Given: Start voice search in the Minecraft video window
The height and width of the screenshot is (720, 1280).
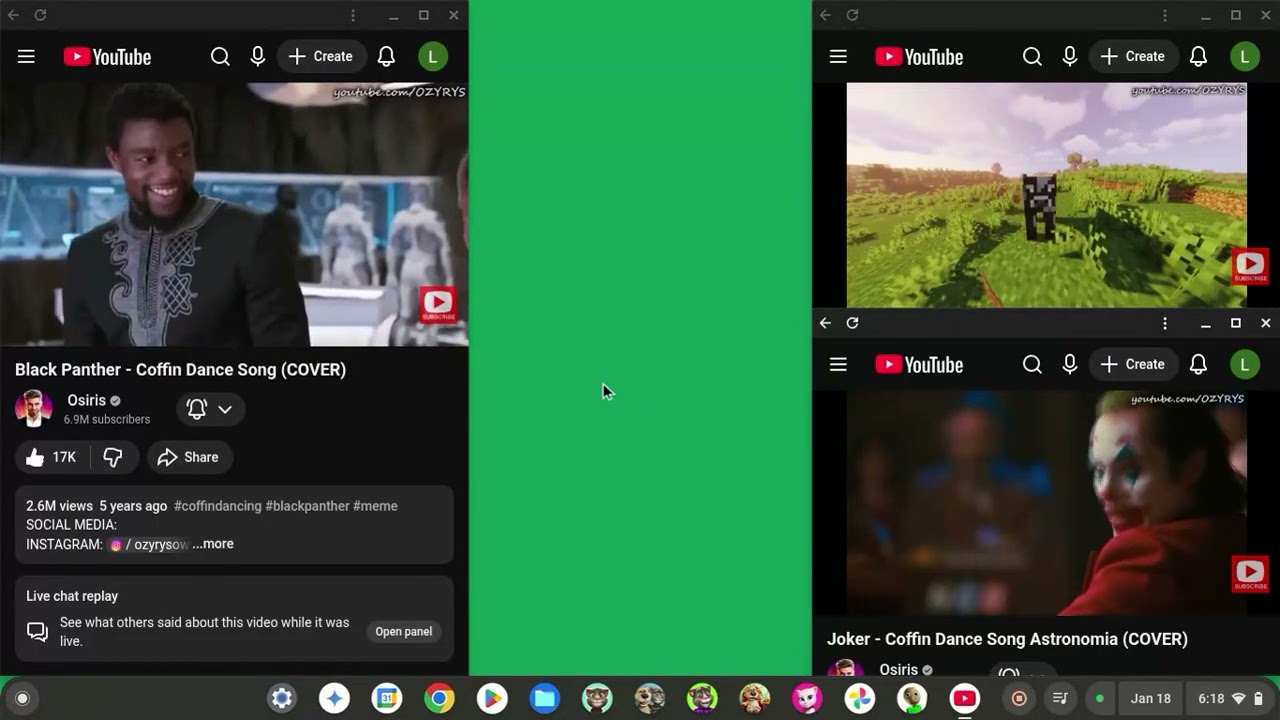Looking at the screenshot, I should [1070, 57].
